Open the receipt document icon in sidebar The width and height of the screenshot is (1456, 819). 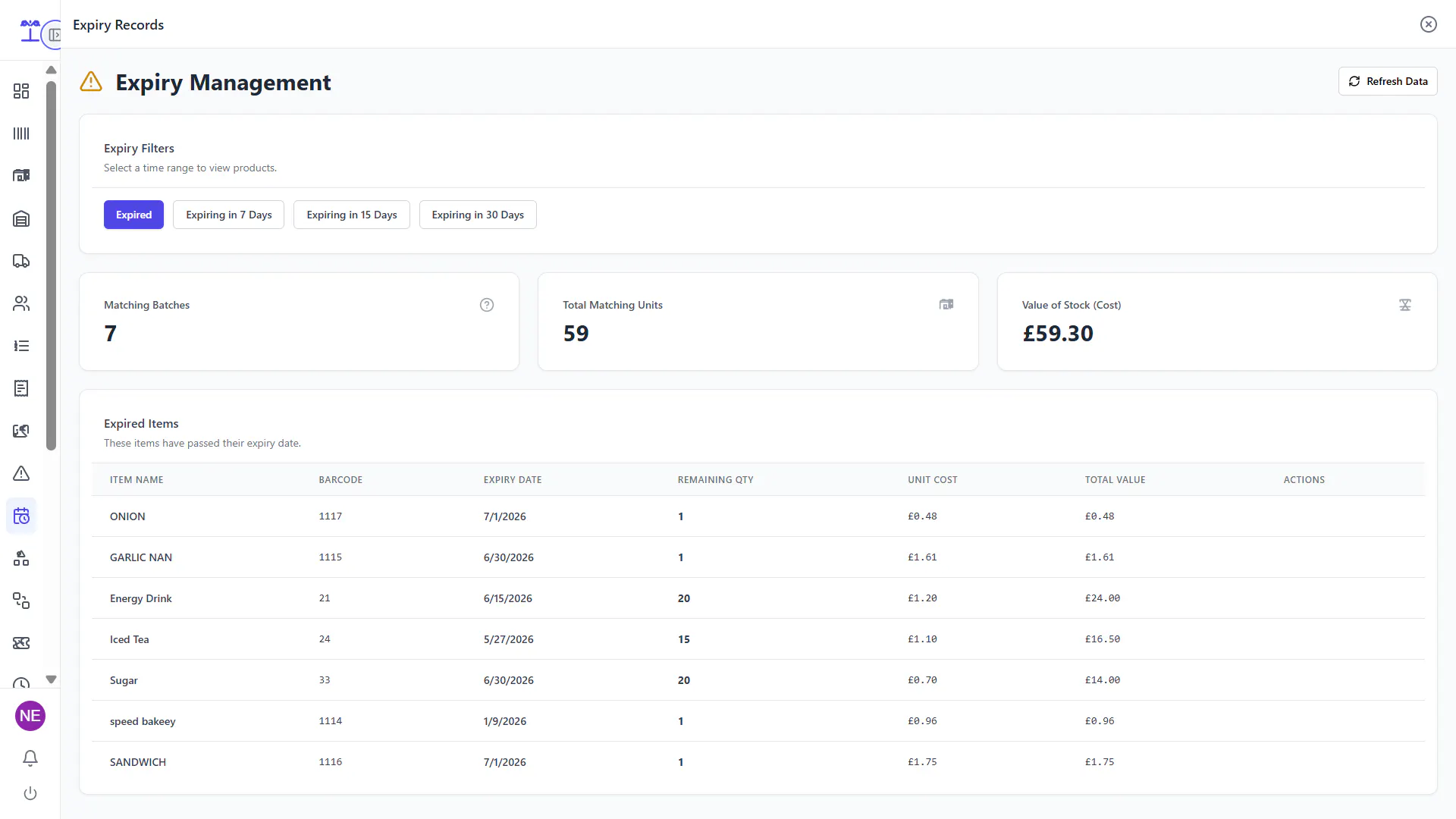click(21, 388)
